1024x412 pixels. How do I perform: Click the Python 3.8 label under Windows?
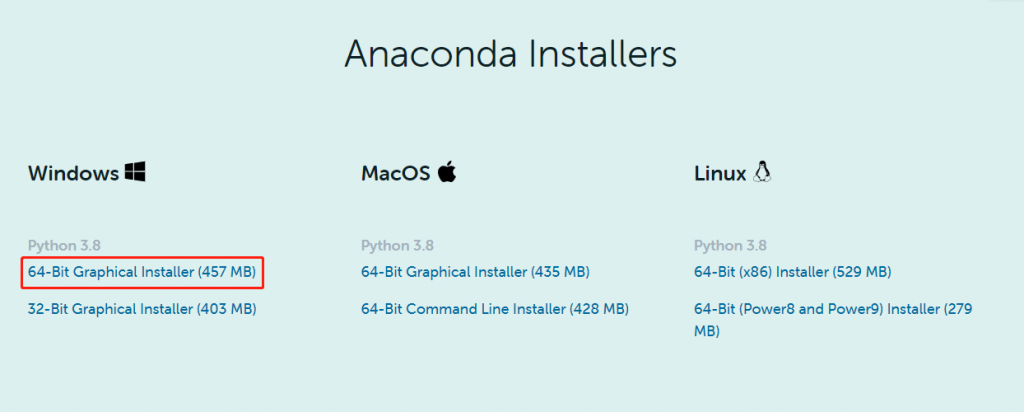64,246
